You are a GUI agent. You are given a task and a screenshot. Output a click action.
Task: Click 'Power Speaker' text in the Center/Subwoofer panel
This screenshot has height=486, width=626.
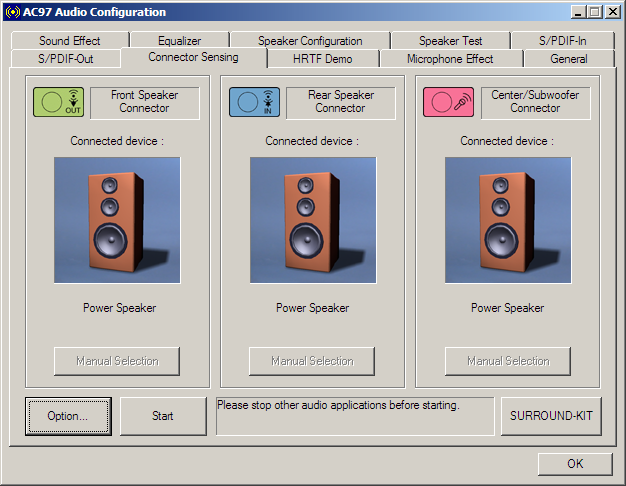coord(507,308)
